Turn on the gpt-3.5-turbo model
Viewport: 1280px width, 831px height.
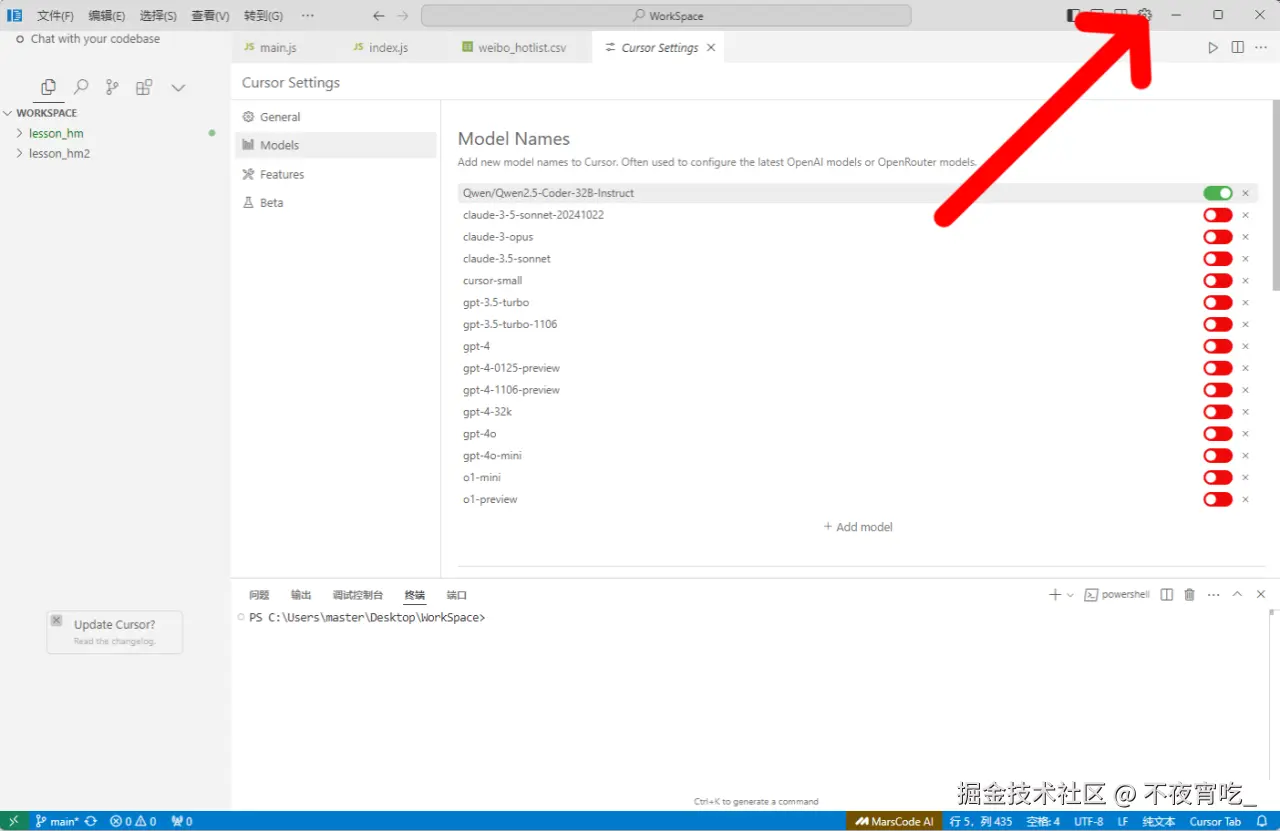coord(1218,302)
